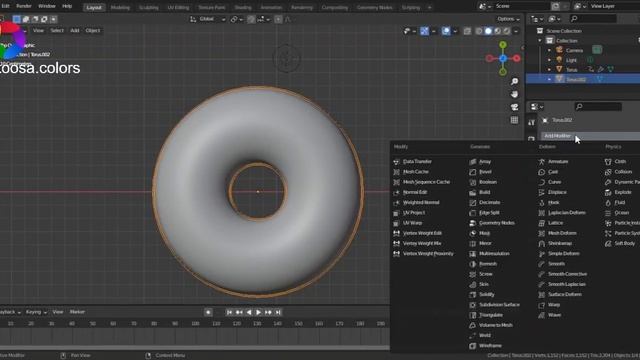Image resolution: width=640 pixels, height=360 pixels.
Task: Toggle solid viewport shading
Action: pyautogui.click(x=488, y=31)
